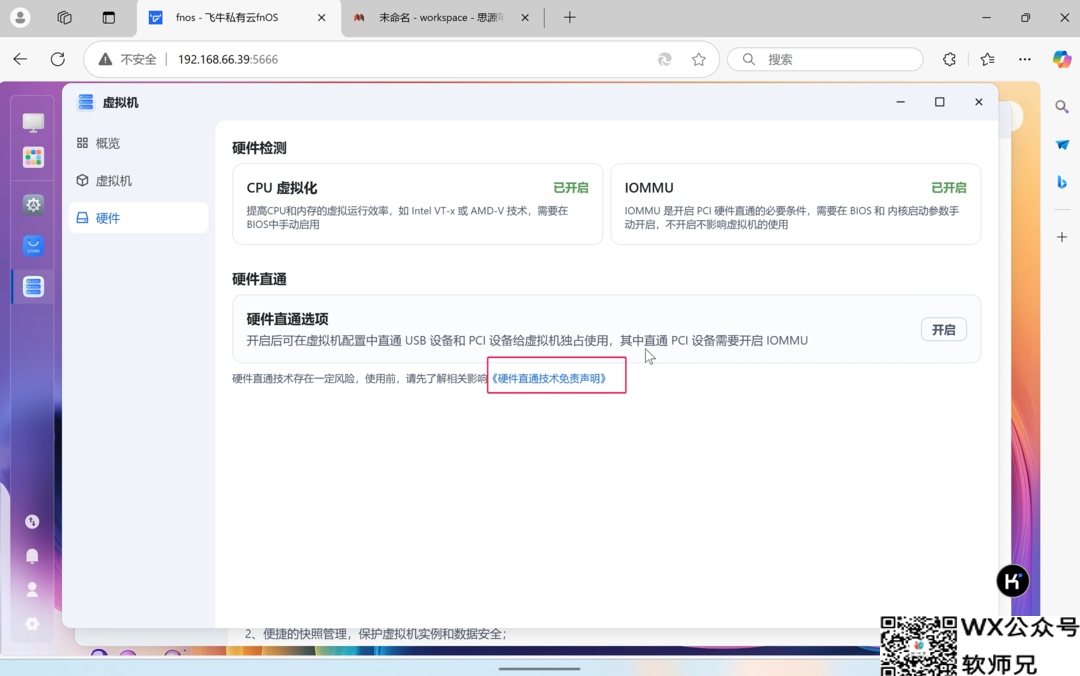This screenshot has width=1080, height=676.
Task: Close the 虚拟机 app window
Action: [x=979, y=102]
